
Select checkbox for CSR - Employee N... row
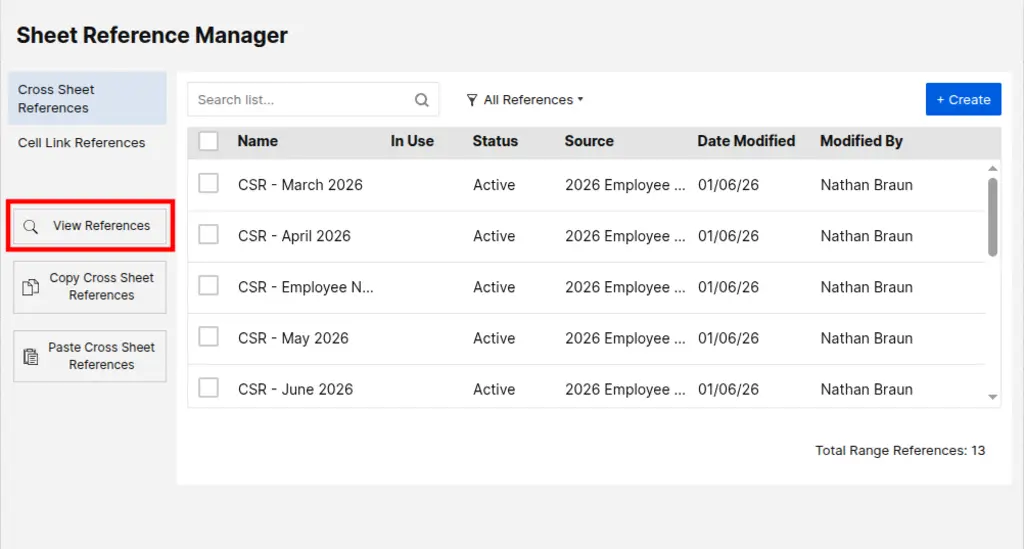[208, 285]
